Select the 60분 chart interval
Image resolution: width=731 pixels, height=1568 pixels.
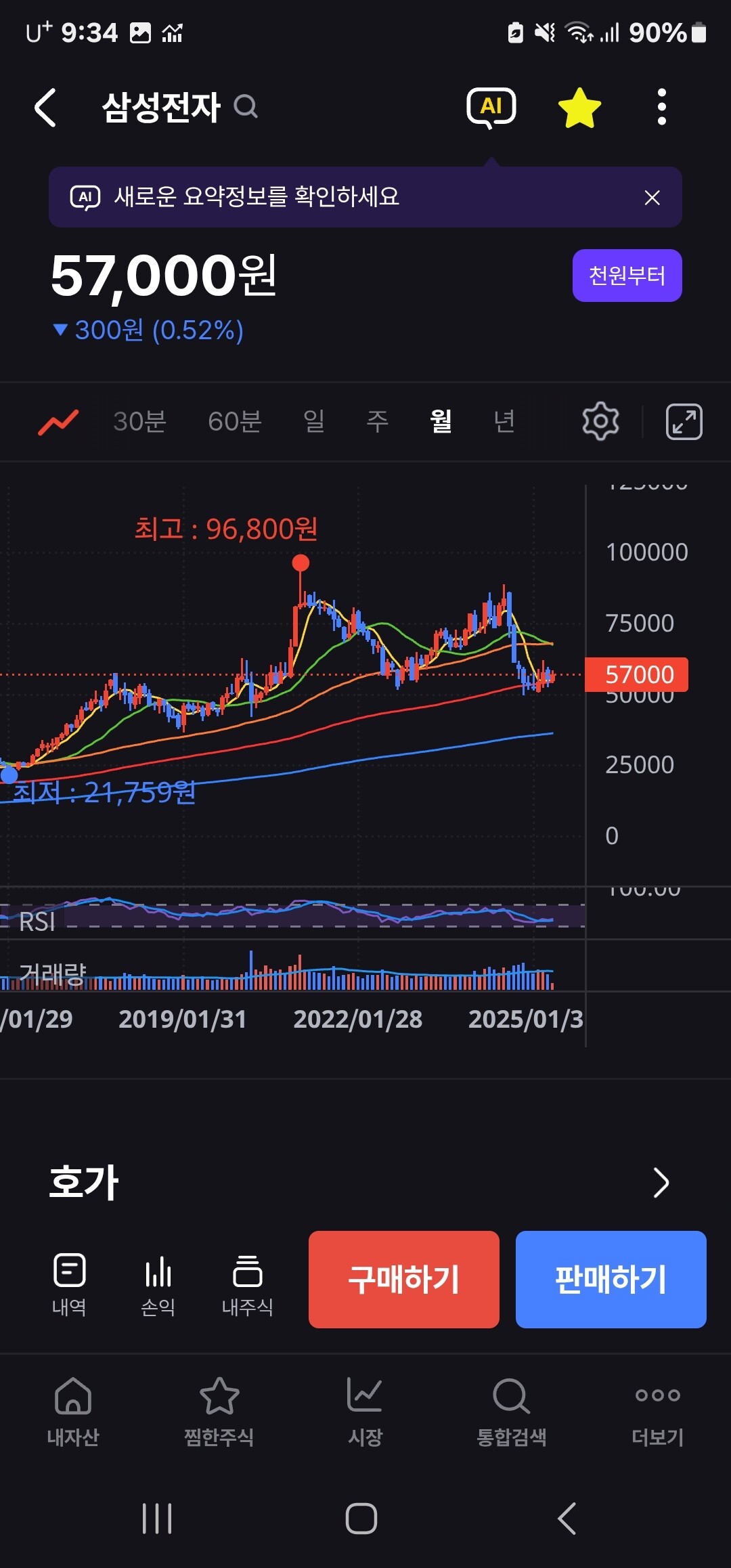click(235, 421)
